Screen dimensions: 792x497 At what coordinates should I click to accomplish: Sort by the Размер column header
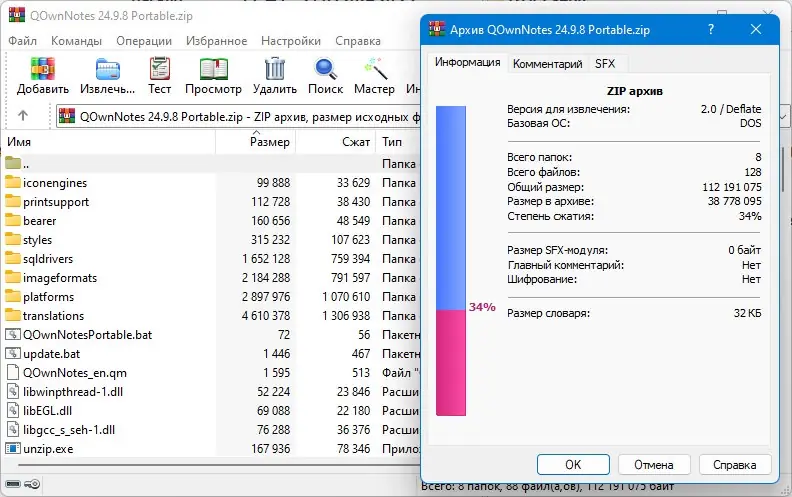pyautogui.click(x=256, y=142)
